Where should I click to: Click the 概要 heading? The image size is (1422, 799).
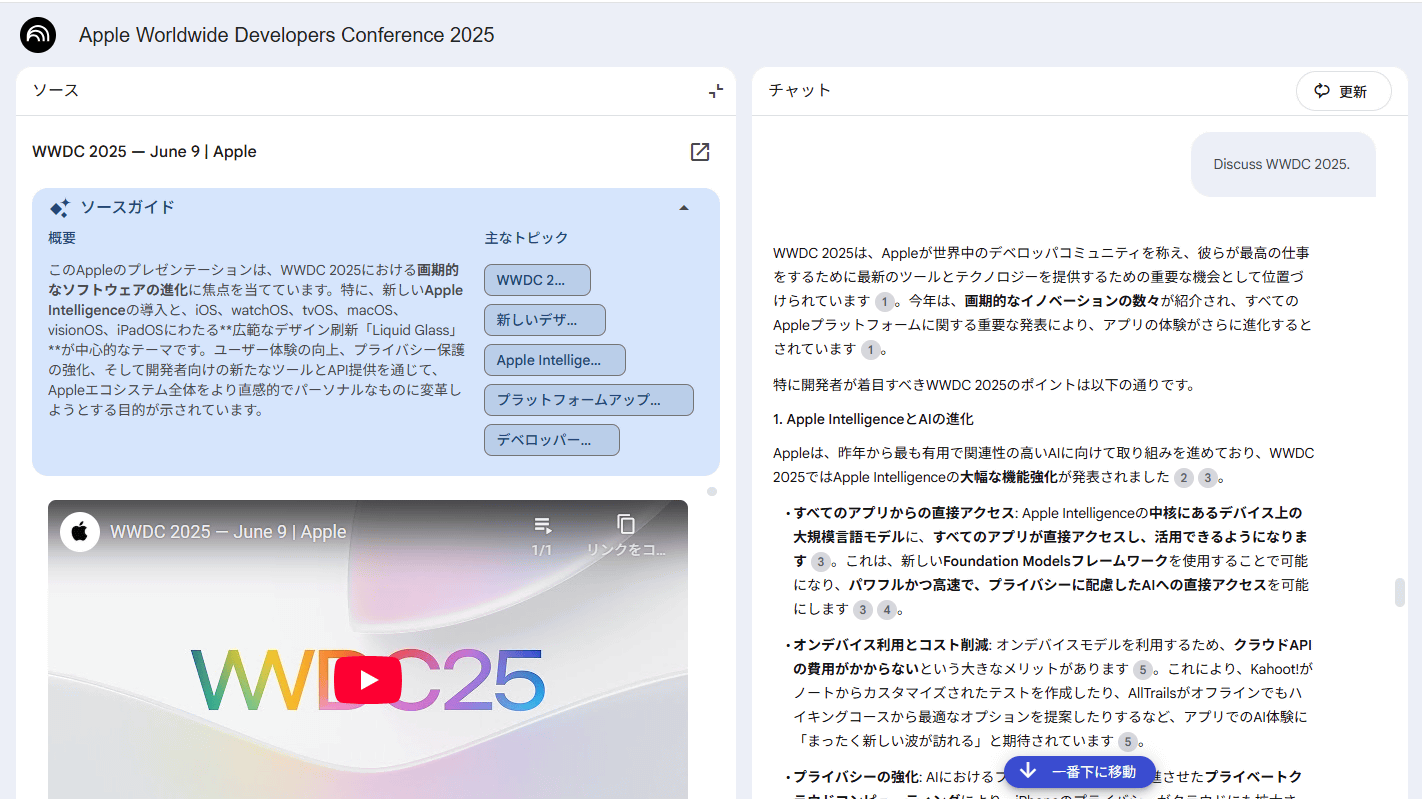(62, 238)
